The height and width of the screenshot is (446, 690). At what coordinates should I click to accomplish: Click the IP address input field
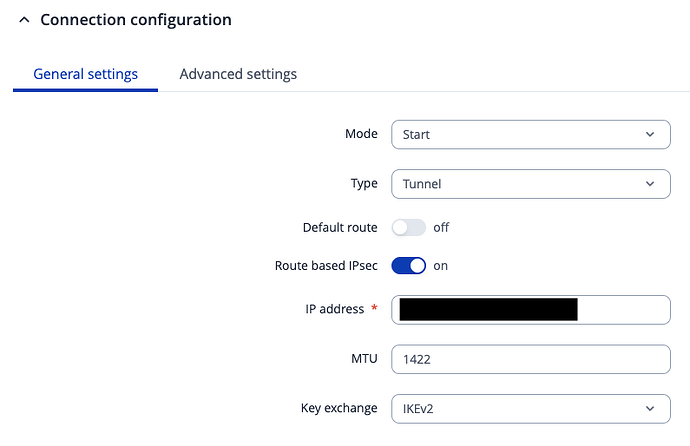[622, 310]
